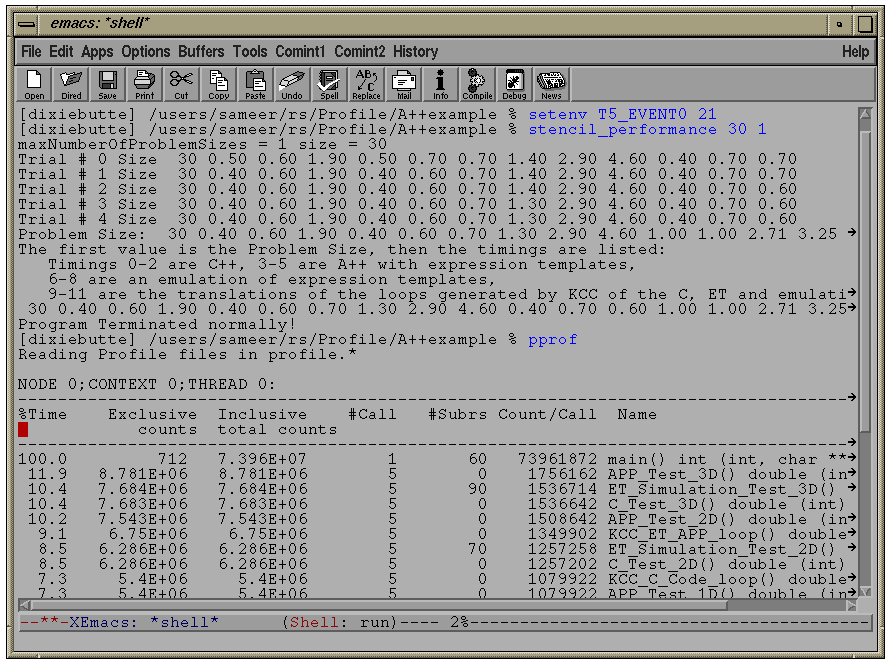Screen dimensions: 893x667
Task: Open the window menu button in title bar
Action: (x=26, y=24)
